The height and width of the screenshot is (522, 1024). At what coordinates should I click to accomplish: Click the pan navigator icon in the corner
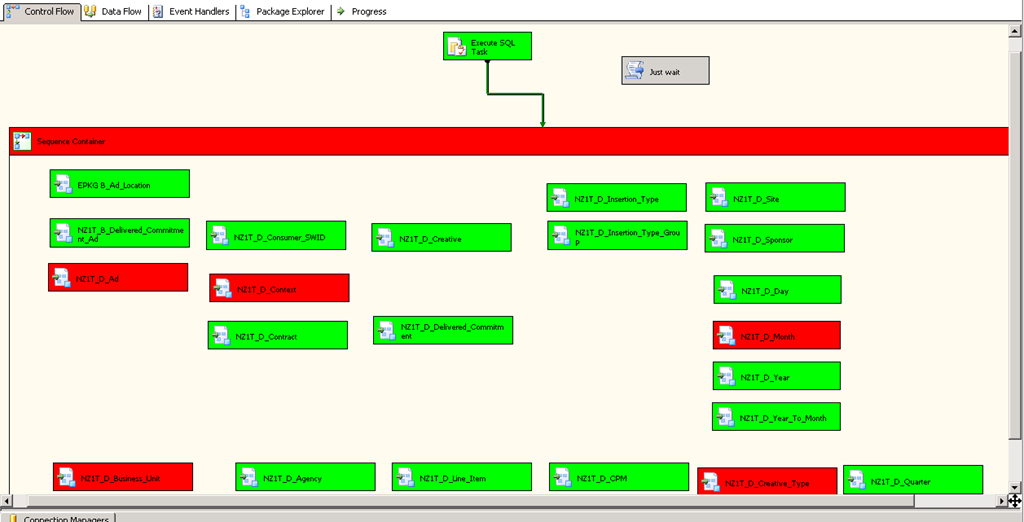tap(1014, 500)
